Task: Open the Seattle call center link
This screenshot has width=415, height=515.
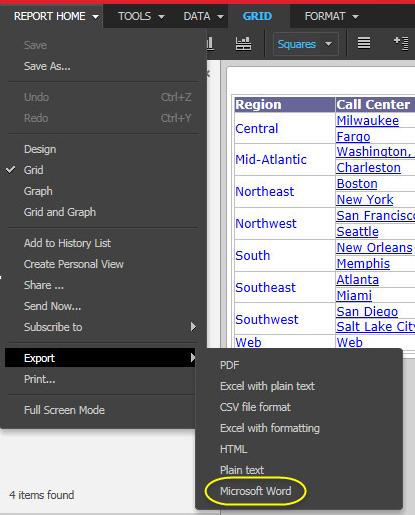Action: 357,231
